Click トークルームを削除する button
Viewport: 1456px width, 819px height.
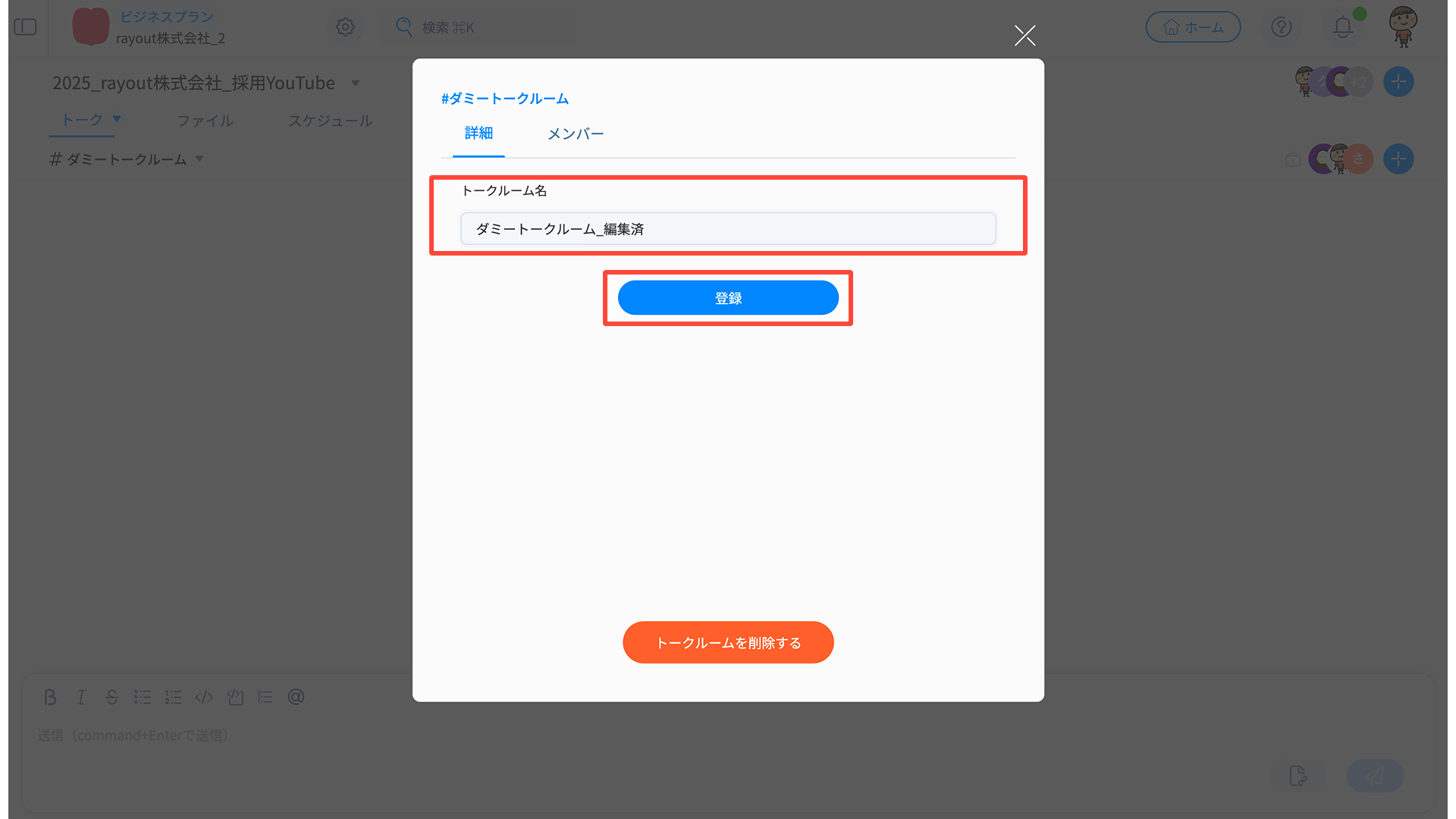coord(728,642)
